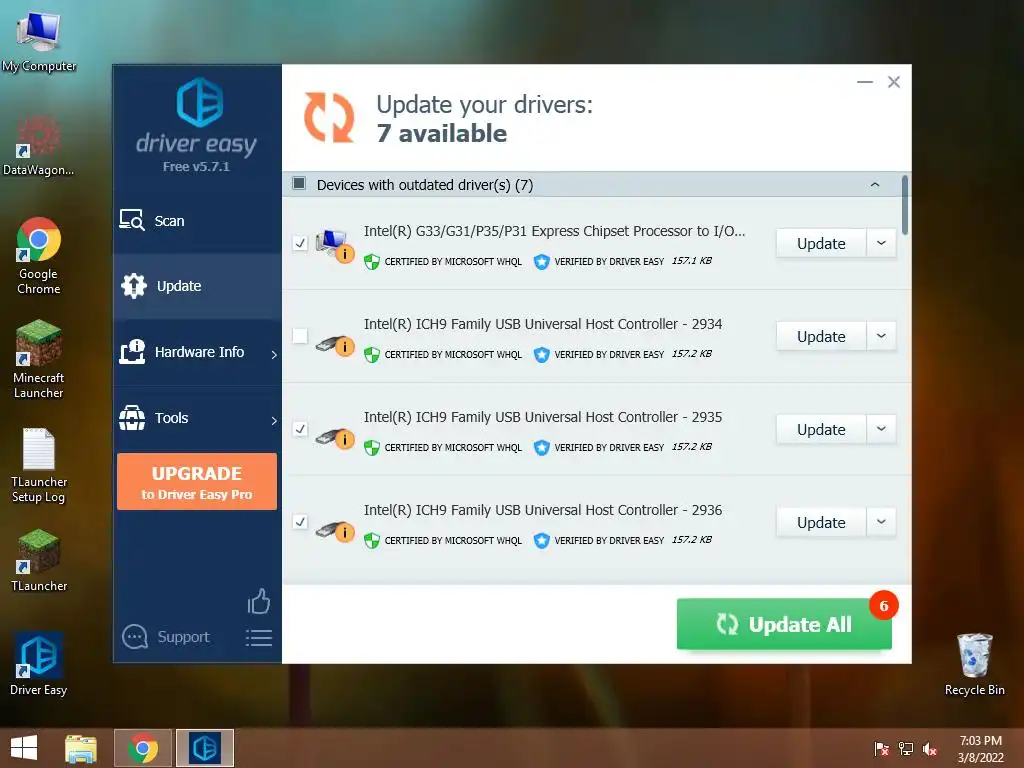
Task: Click Update for G33/G31 chipset driver
Action: coord(821,244)
